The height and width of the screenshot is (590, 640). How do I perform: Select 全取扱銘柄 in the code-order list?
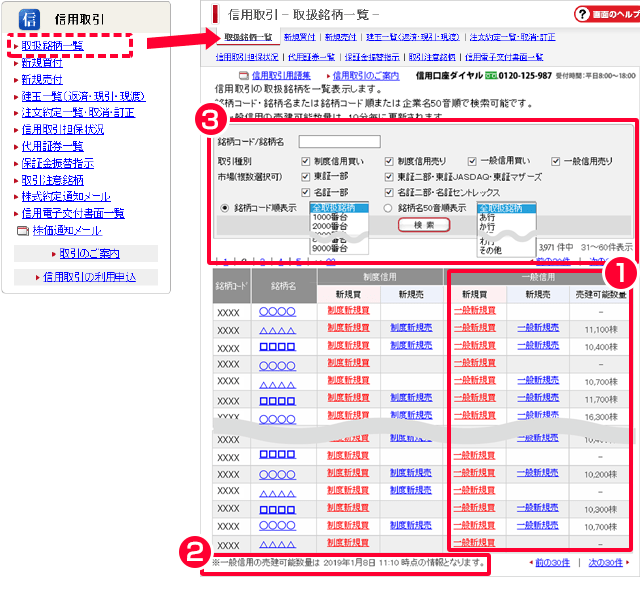(x=339, y=208)
